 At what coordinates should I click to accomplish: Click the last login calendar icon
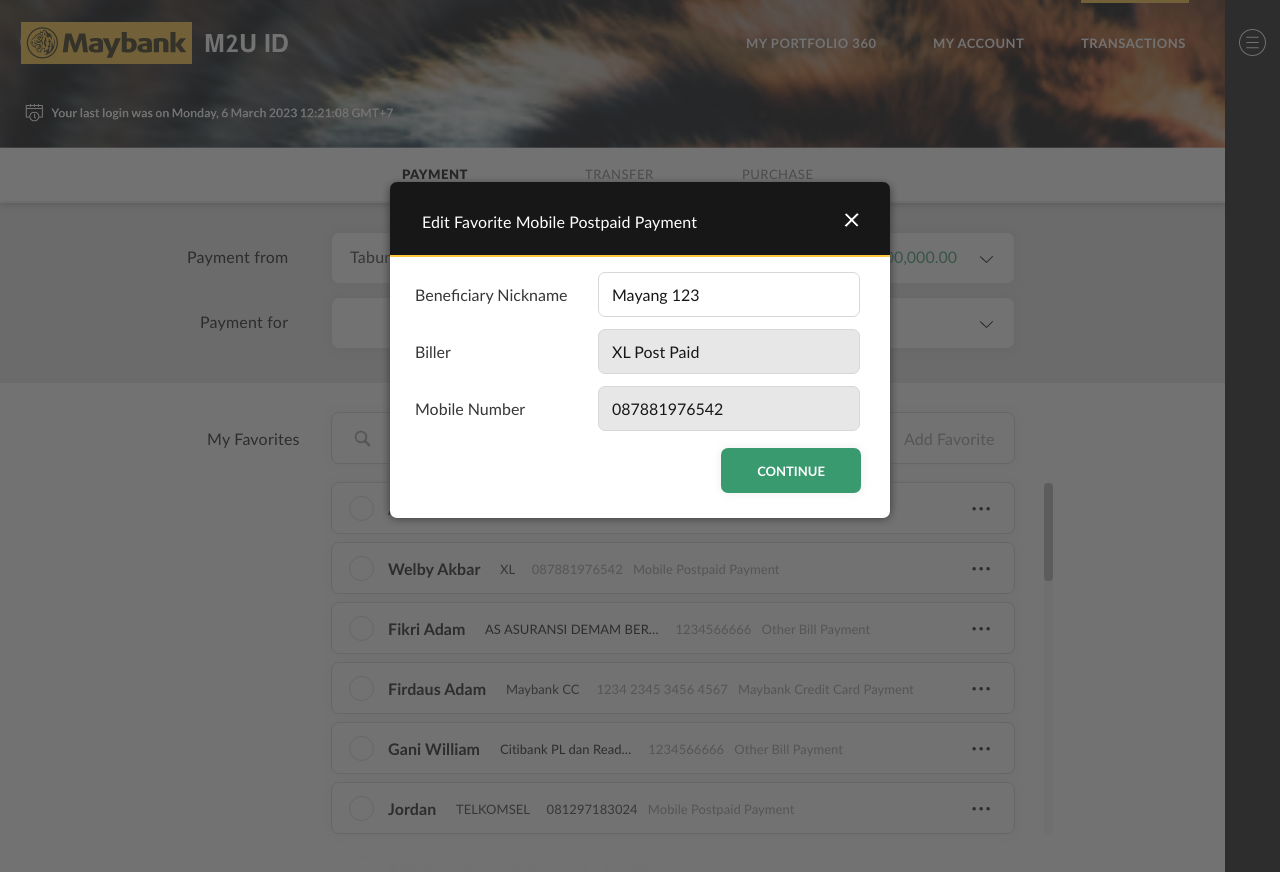click(34, 112)
